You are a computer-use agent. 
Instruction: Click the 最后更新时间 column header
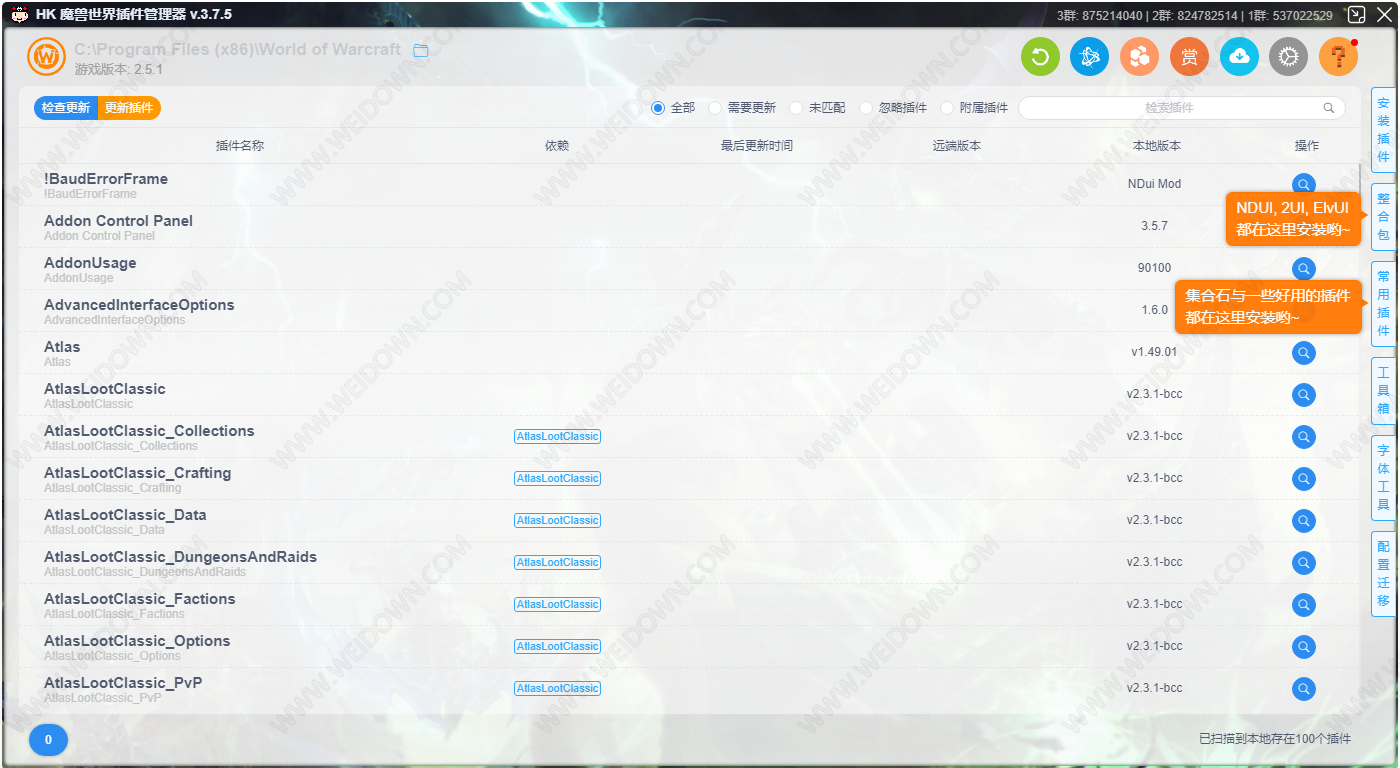757,146
